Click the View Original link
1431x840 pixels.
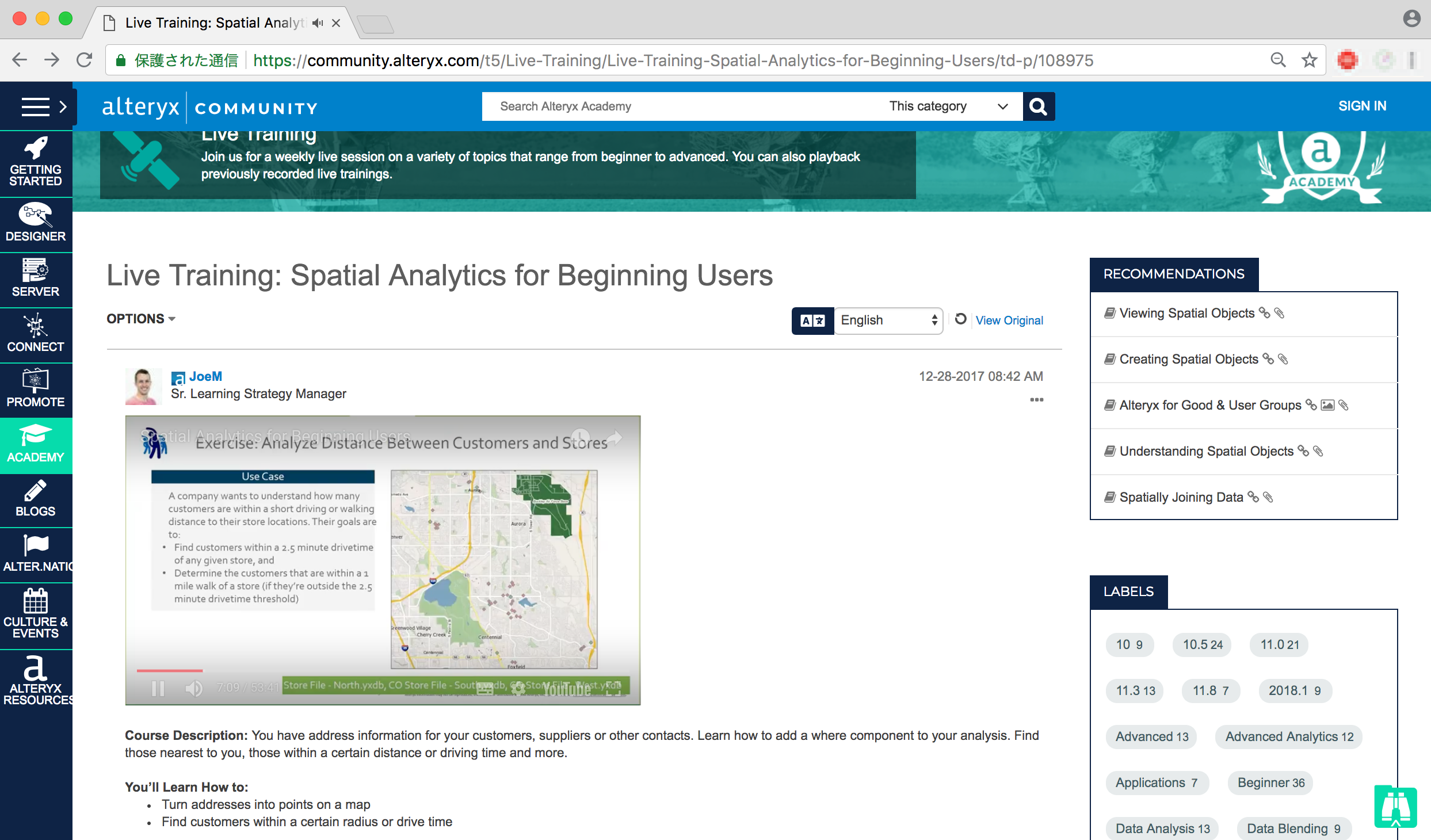[1009, 320]
